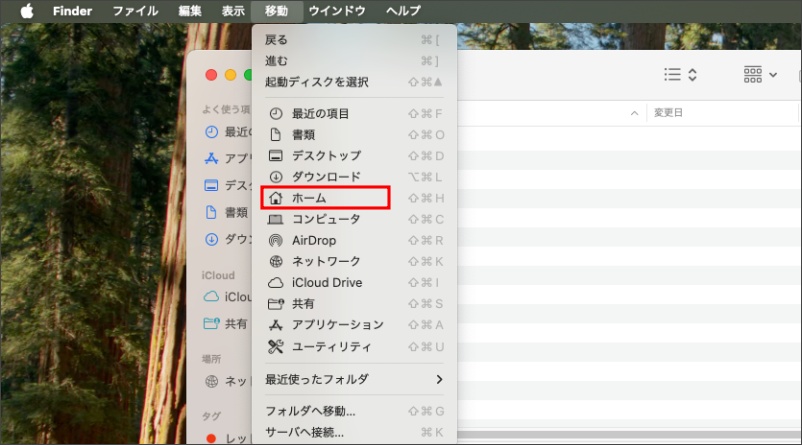Select フォルダへ移動... menu entry

click(310, 411)
